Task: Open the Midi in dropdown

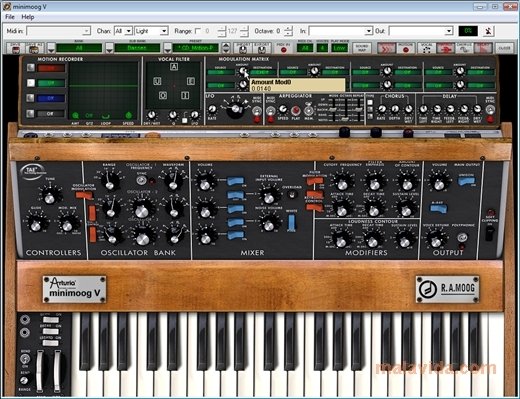Action: (58, 31)
